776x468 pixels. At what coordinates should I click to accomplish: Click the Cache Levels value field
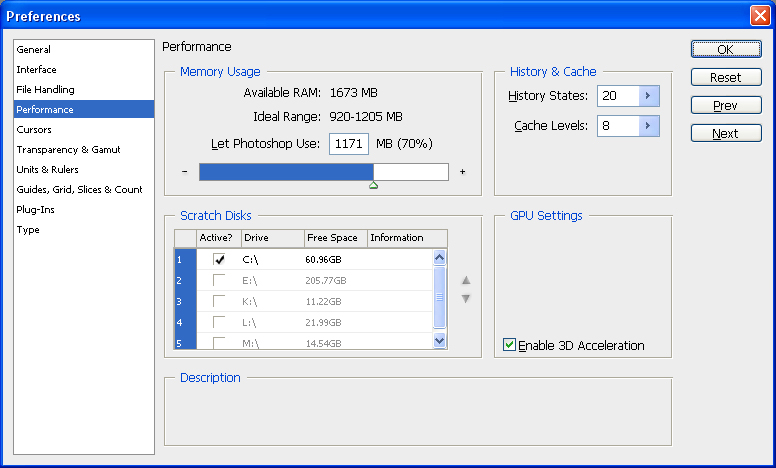618,126
